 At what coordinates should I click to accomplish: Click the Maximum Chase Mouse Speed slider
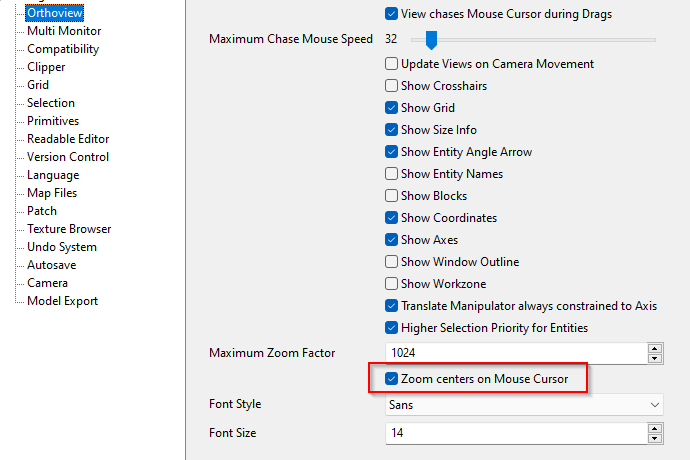click(431, 40)
